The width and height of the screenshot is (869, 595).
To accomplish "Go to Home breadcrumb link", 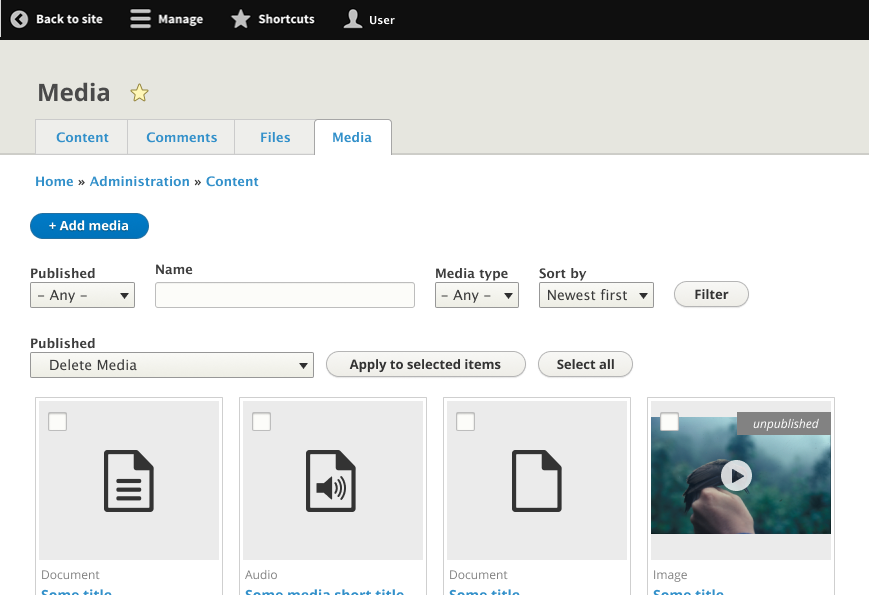I will [54, 182].
